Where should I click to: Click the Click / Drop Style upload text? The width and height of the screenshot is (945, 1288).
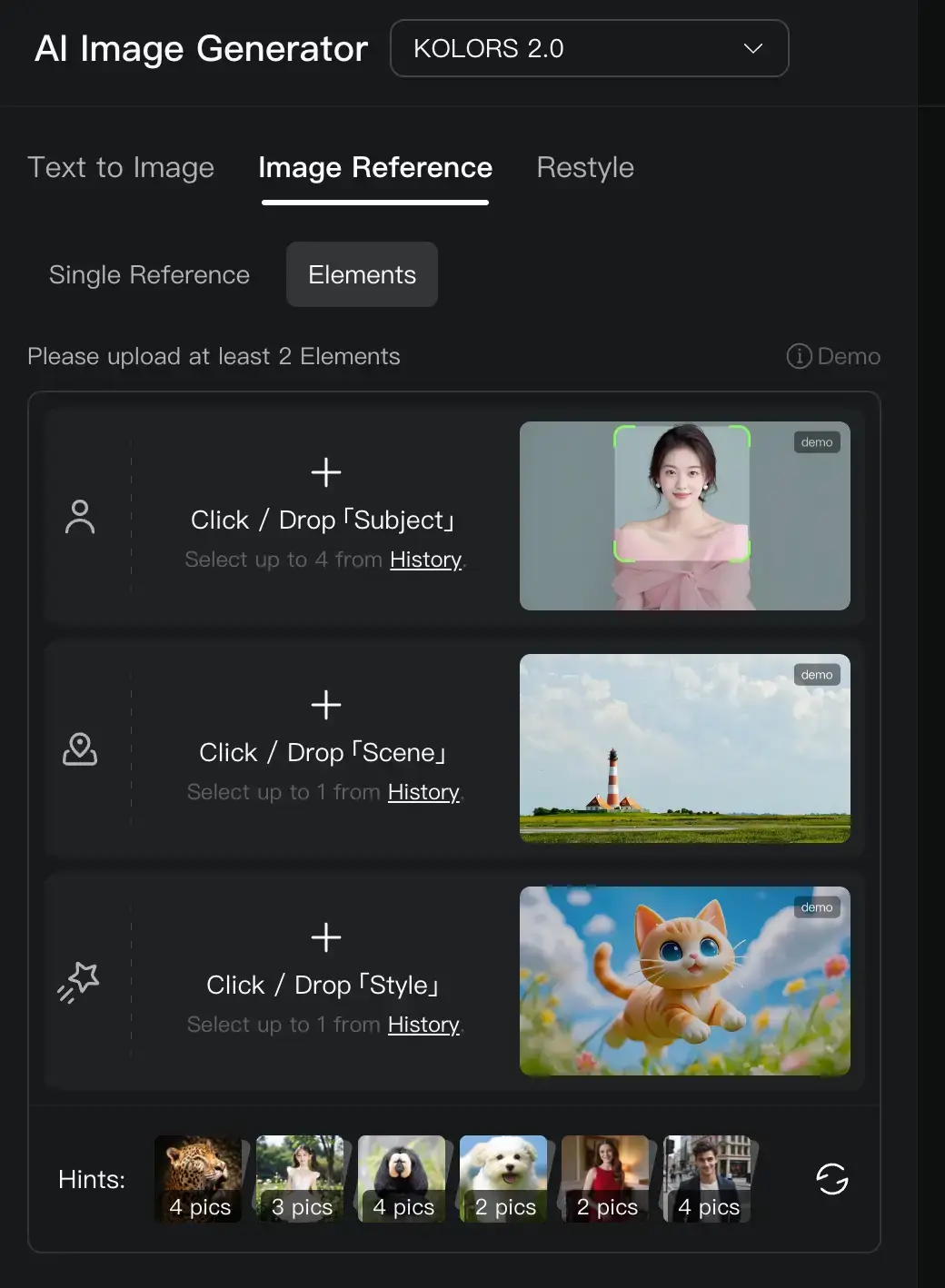[x=323, y=985]
